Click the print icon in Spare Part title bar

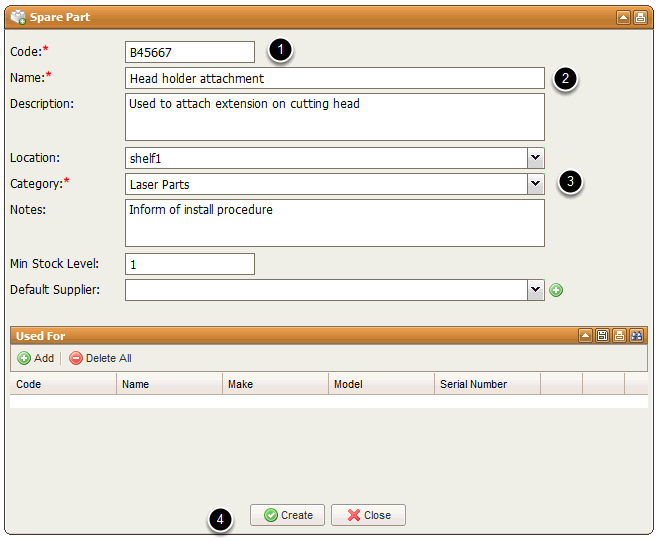640,17
